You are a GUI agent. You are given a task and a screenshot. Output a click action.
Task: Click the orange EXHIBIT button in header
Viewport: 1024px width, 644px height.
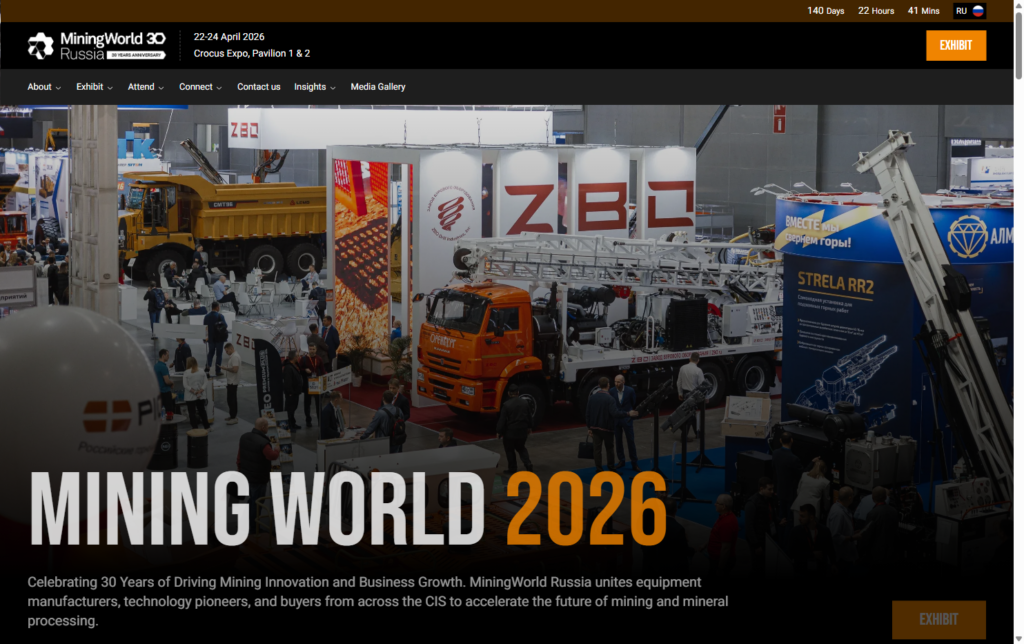click(955, 45)
